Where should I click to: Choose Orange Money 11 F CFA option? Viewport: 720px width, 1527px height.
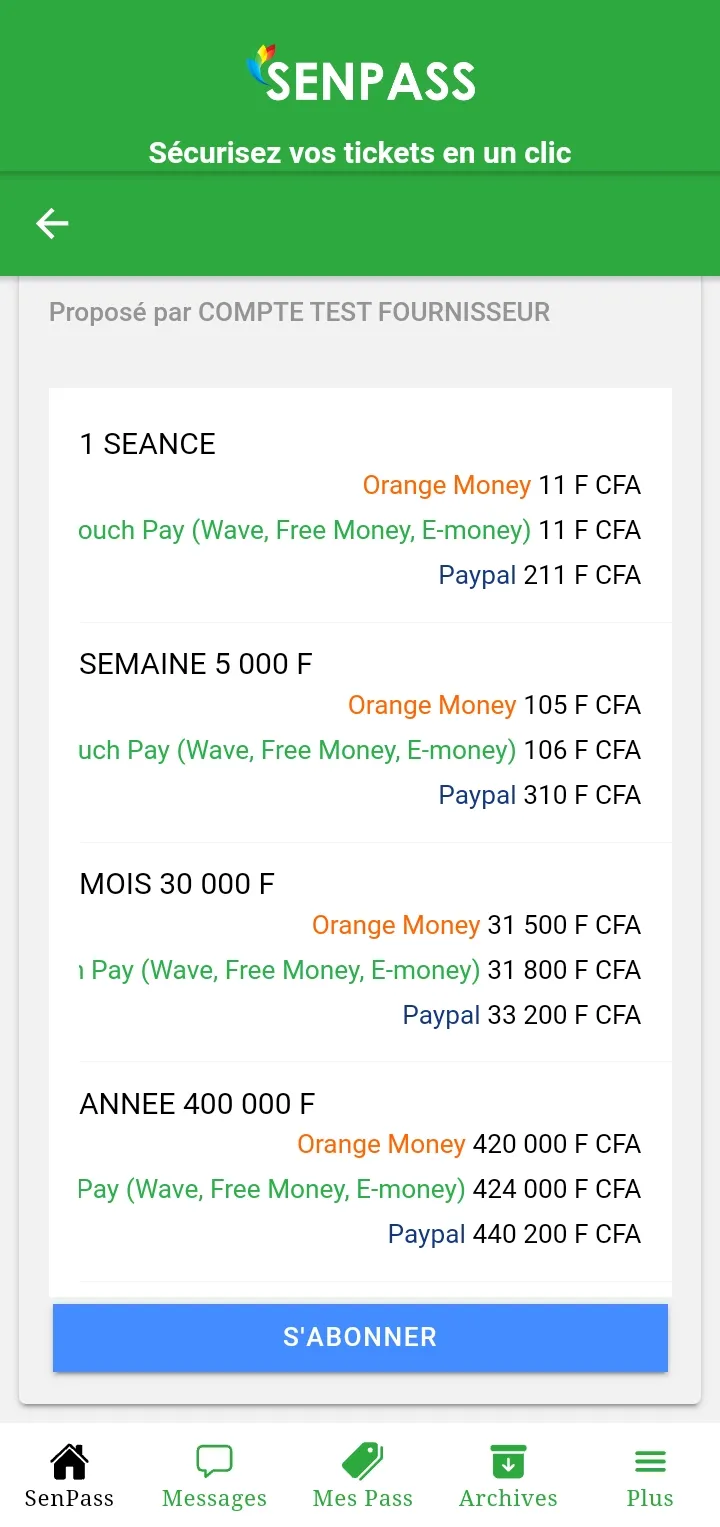point(501,486)
